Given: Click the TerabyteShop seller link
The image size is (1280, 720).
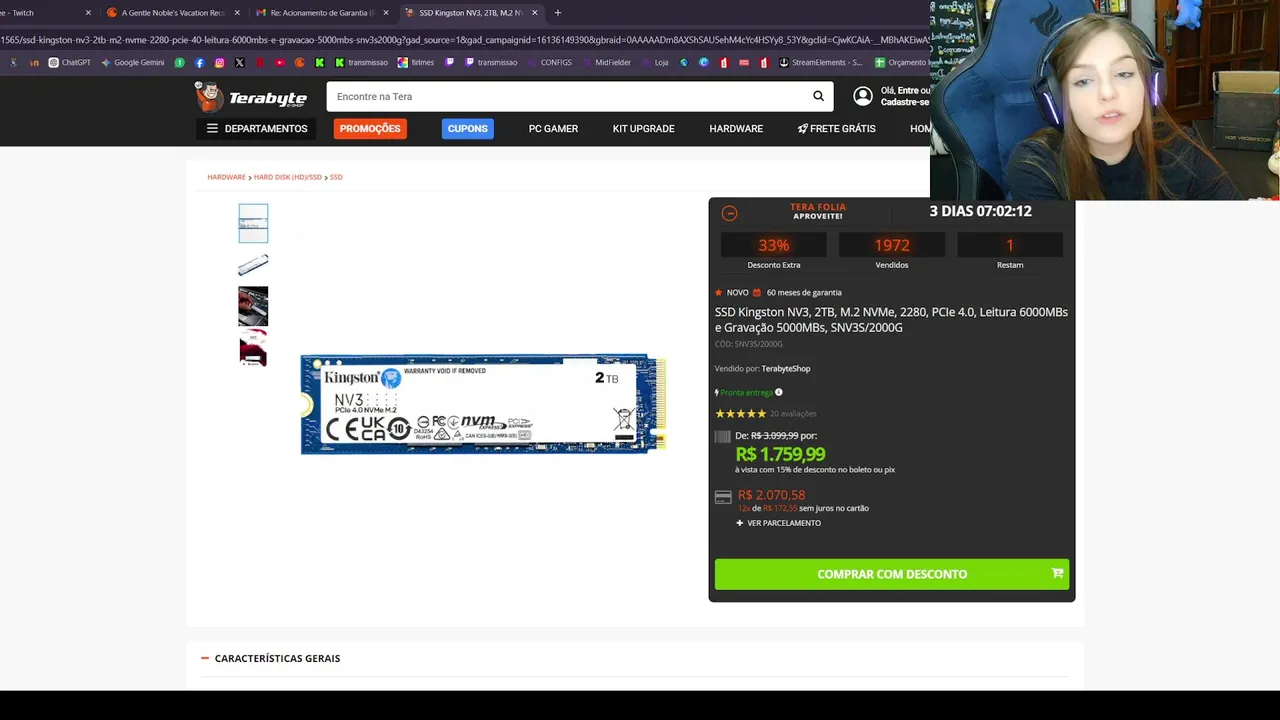Looking at the screenshot, I should tap(786, 368).
